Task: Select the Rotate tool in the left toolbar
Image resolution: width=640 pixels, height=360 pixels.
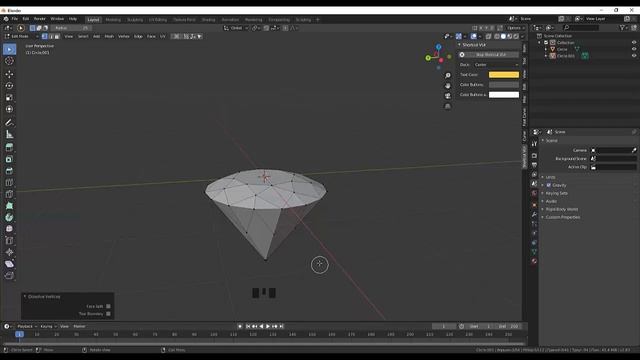Action: click(x=9, y=86)
